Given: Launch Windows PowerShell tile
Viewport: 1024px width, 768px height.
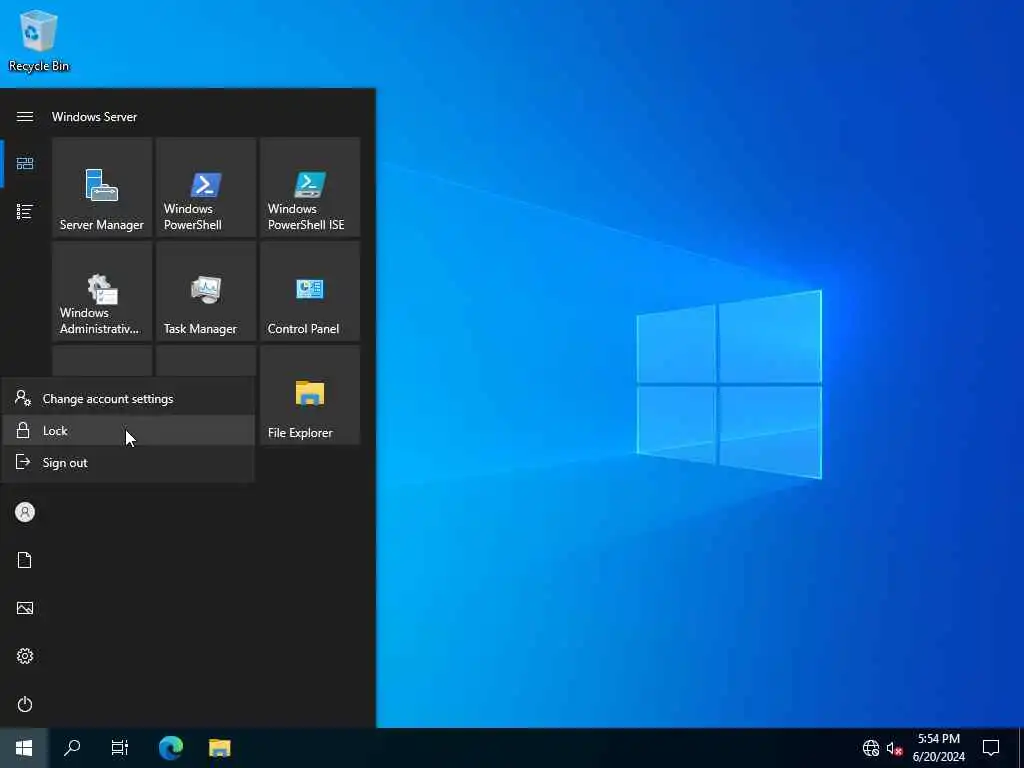Looking at the screenshot, I should (x=206, y=187).
